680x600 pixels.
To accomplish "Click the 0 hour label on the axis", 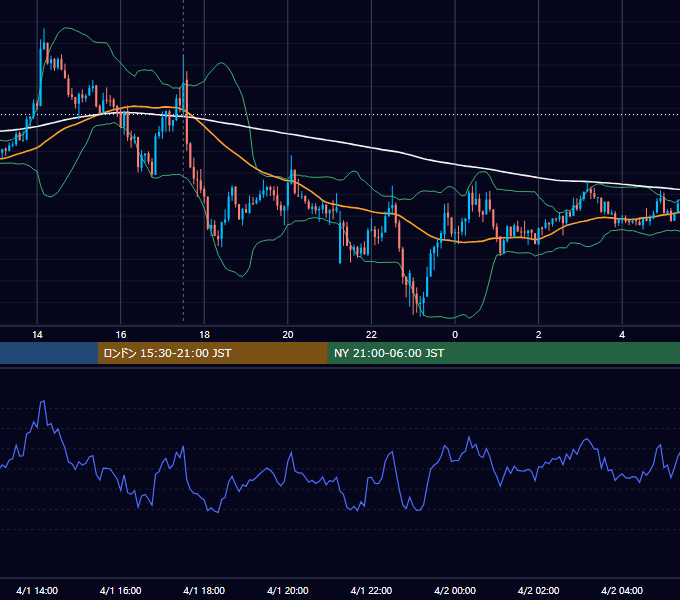I will click(x=455, y=335).
